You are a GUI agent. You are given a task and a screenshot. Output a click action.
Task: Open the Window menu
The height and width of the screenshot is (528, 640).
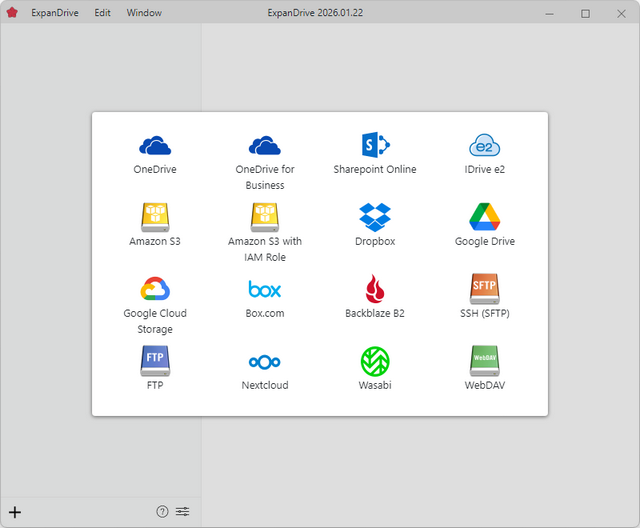(144, 13)
